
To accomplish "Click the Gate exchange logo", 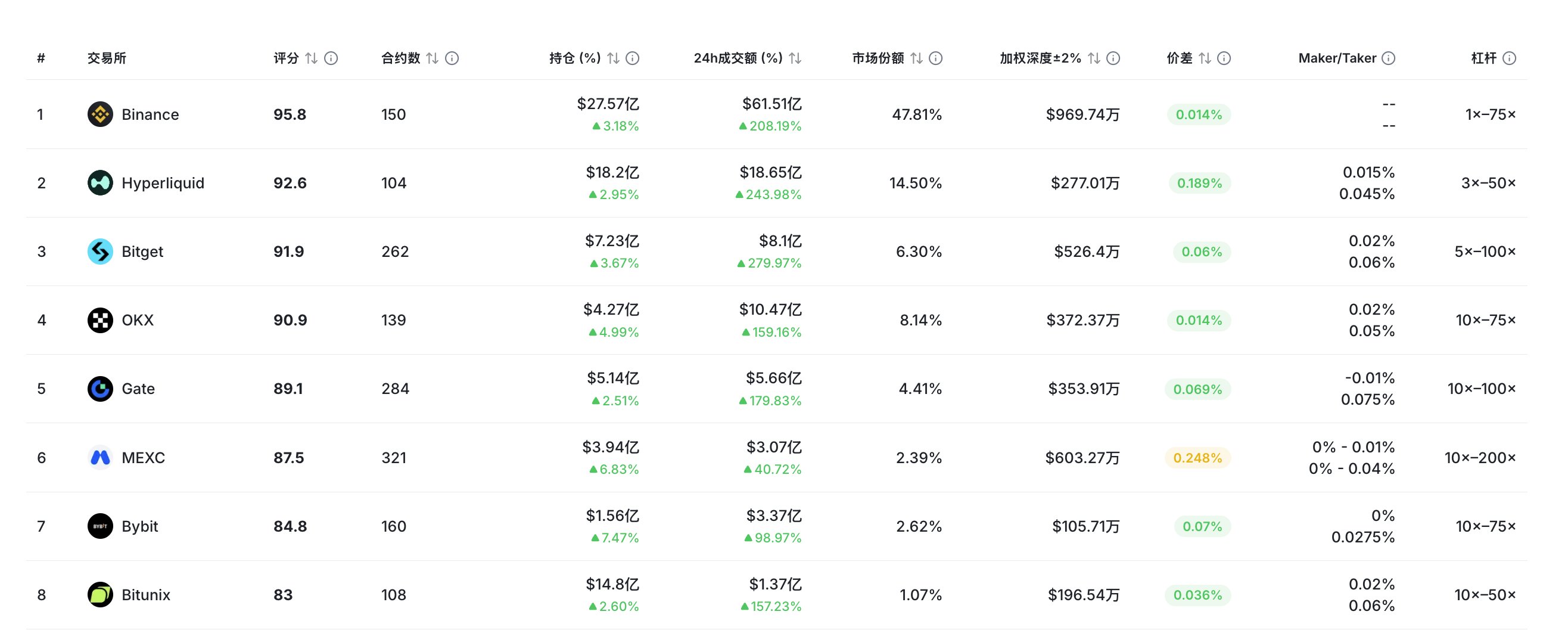I will pos(100,389).
